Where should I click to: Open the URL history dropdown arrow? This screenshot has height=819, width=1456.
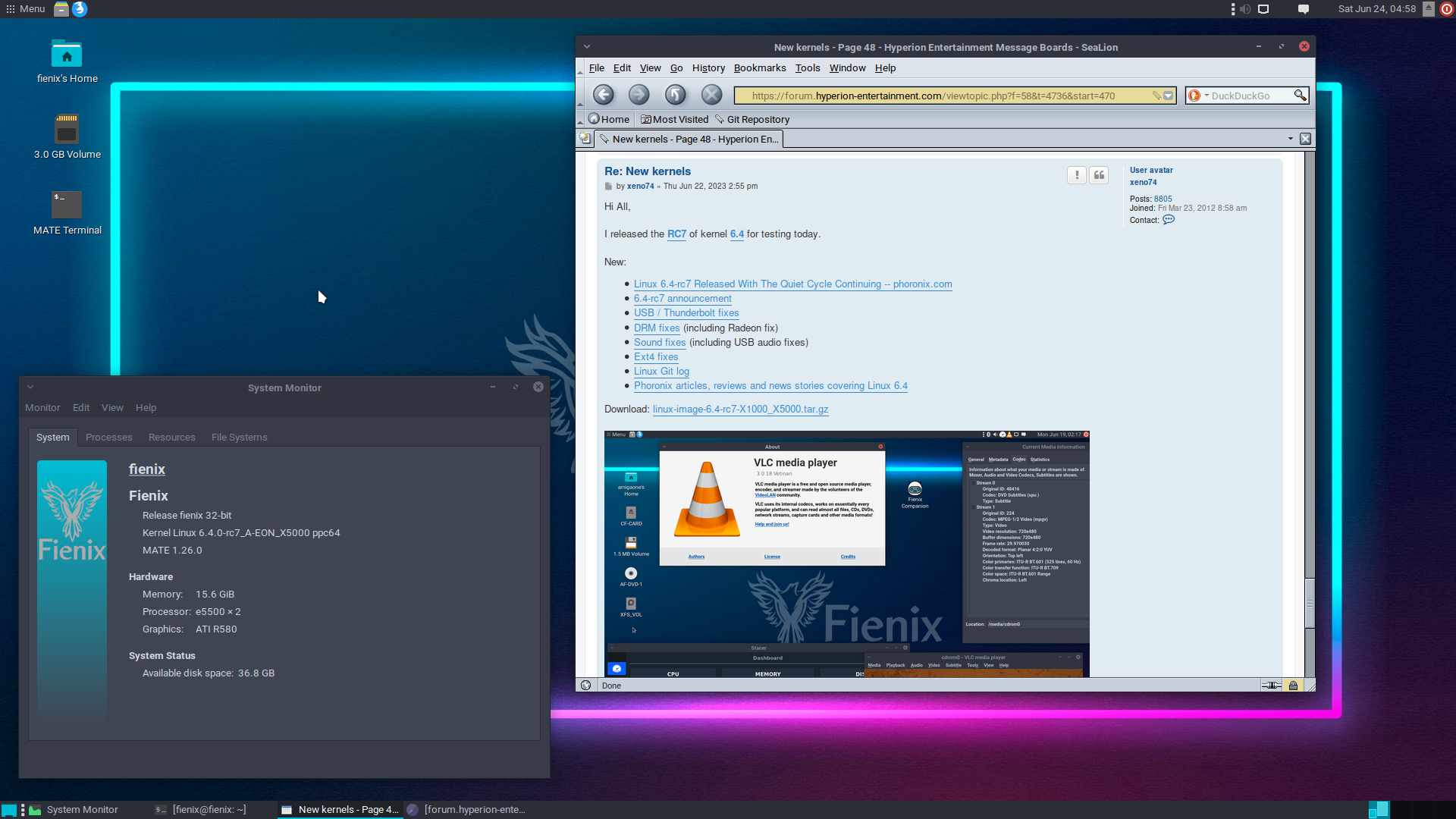[1169, 96]
